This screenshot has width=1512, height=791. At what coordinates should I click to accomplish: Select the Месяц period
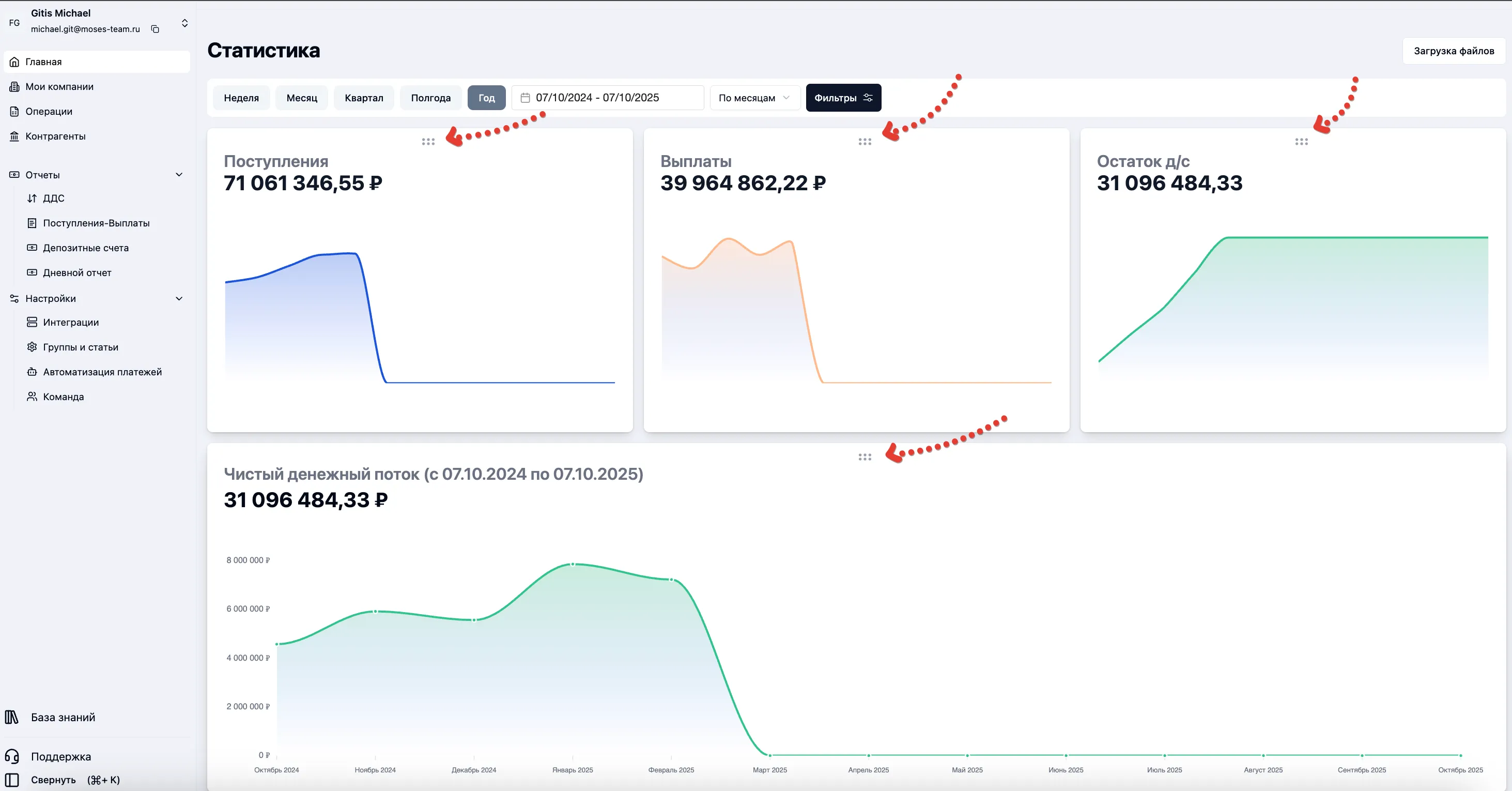point(302,98)
